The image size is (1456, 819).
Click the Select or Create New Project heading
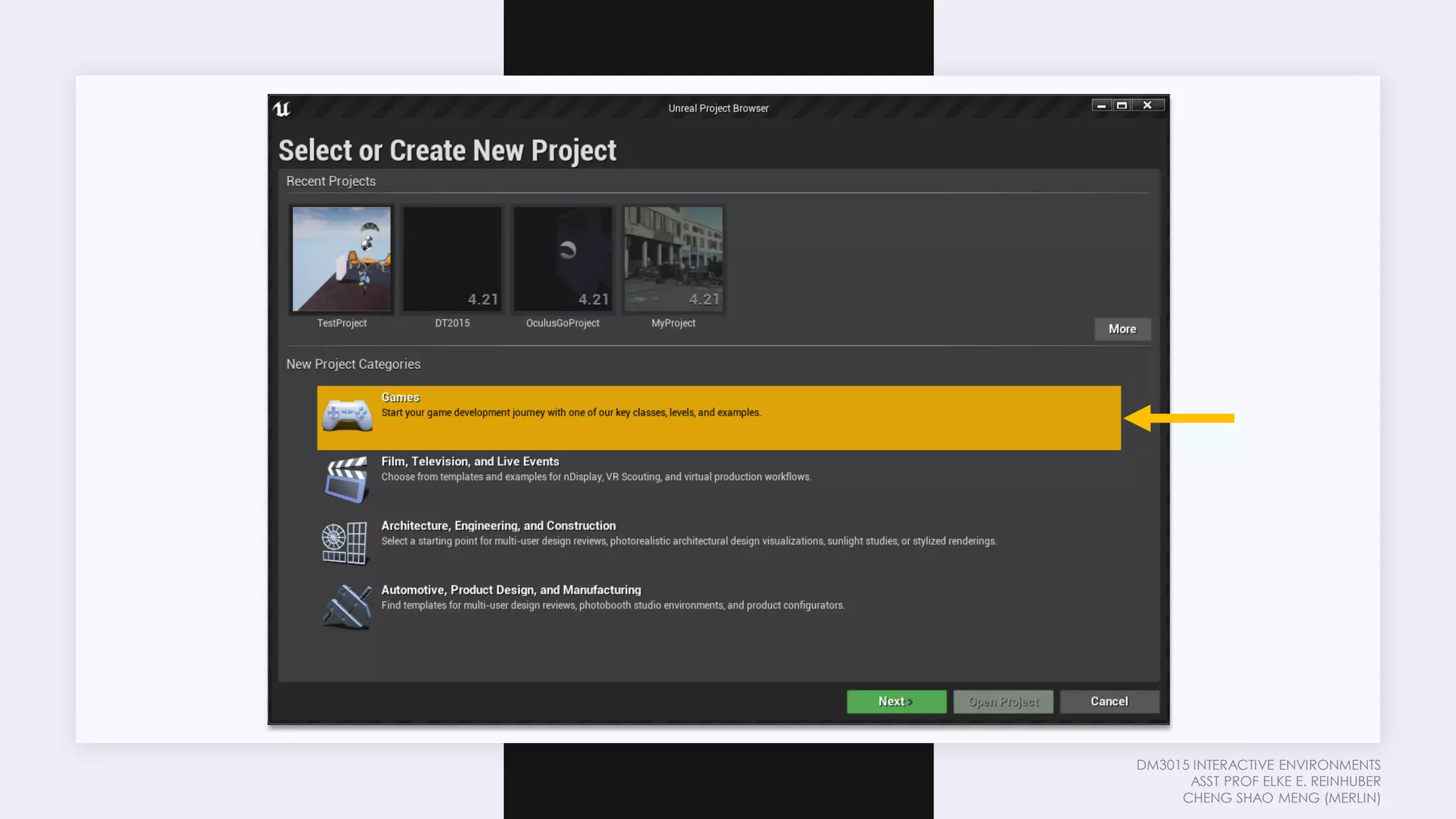click(x=447, y=151)
